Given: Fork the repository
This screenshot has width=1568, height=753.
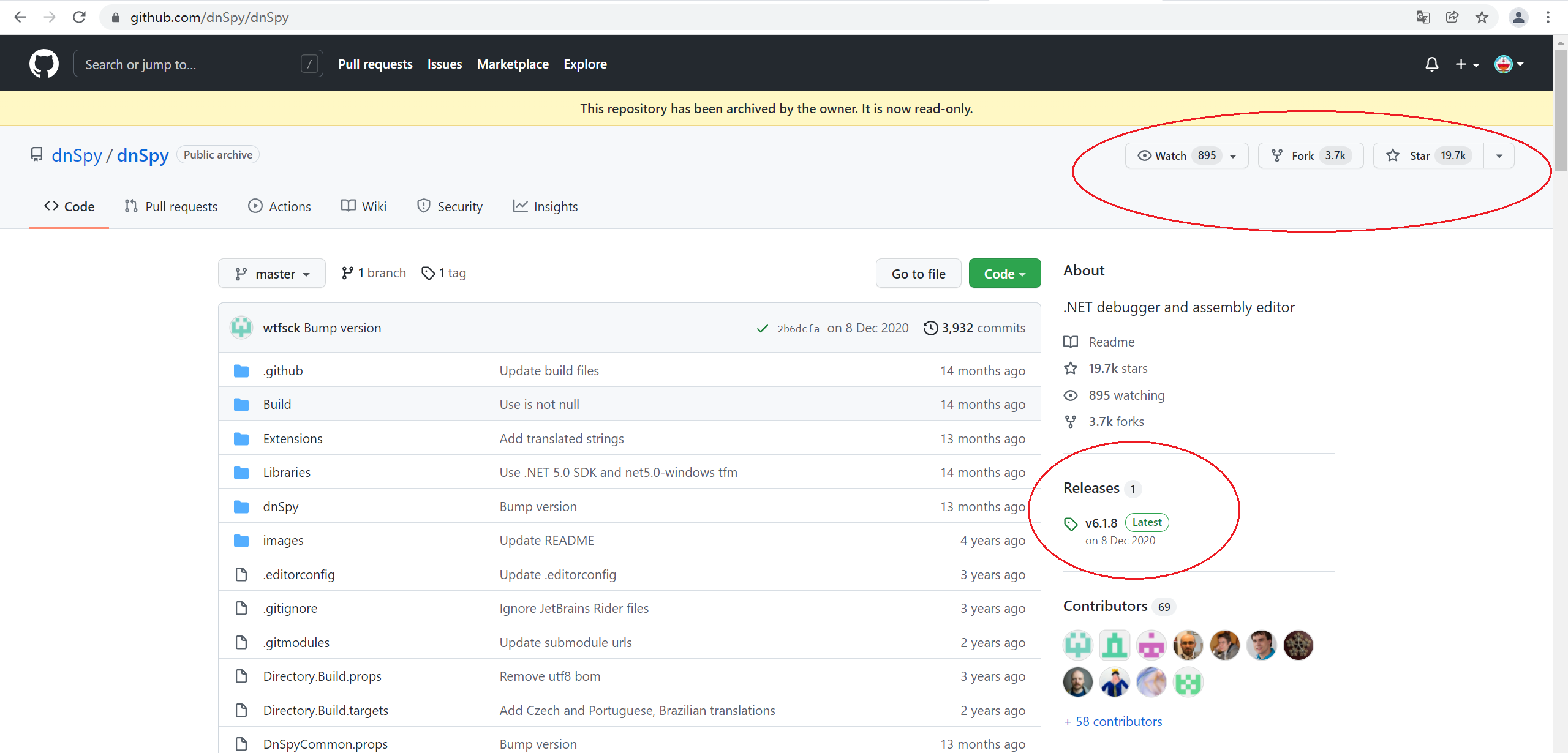Looking at the screenshot, I should tap(1311, 155).
